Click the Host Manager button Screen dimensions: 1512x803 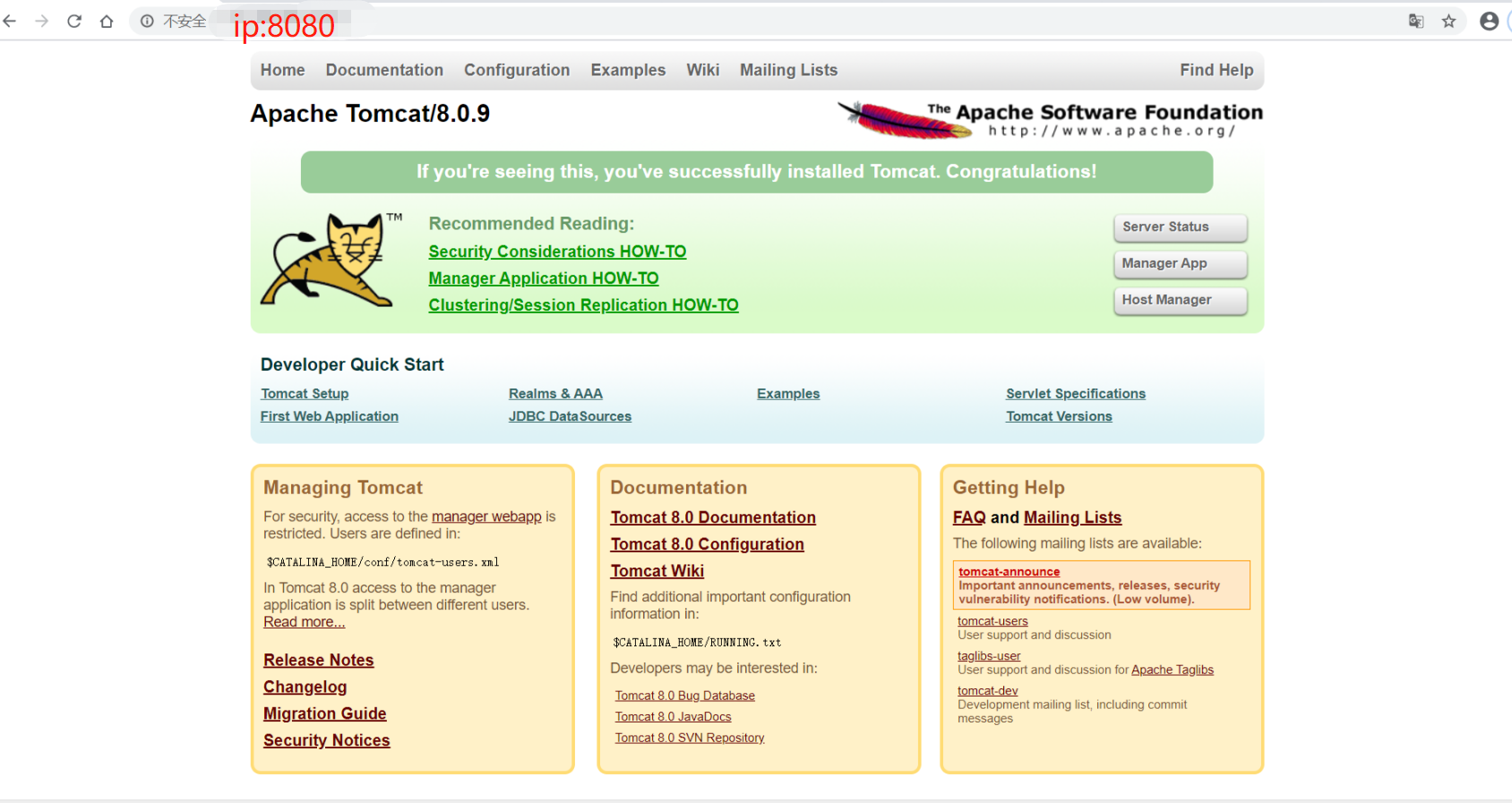click(x=1180, y=301)
